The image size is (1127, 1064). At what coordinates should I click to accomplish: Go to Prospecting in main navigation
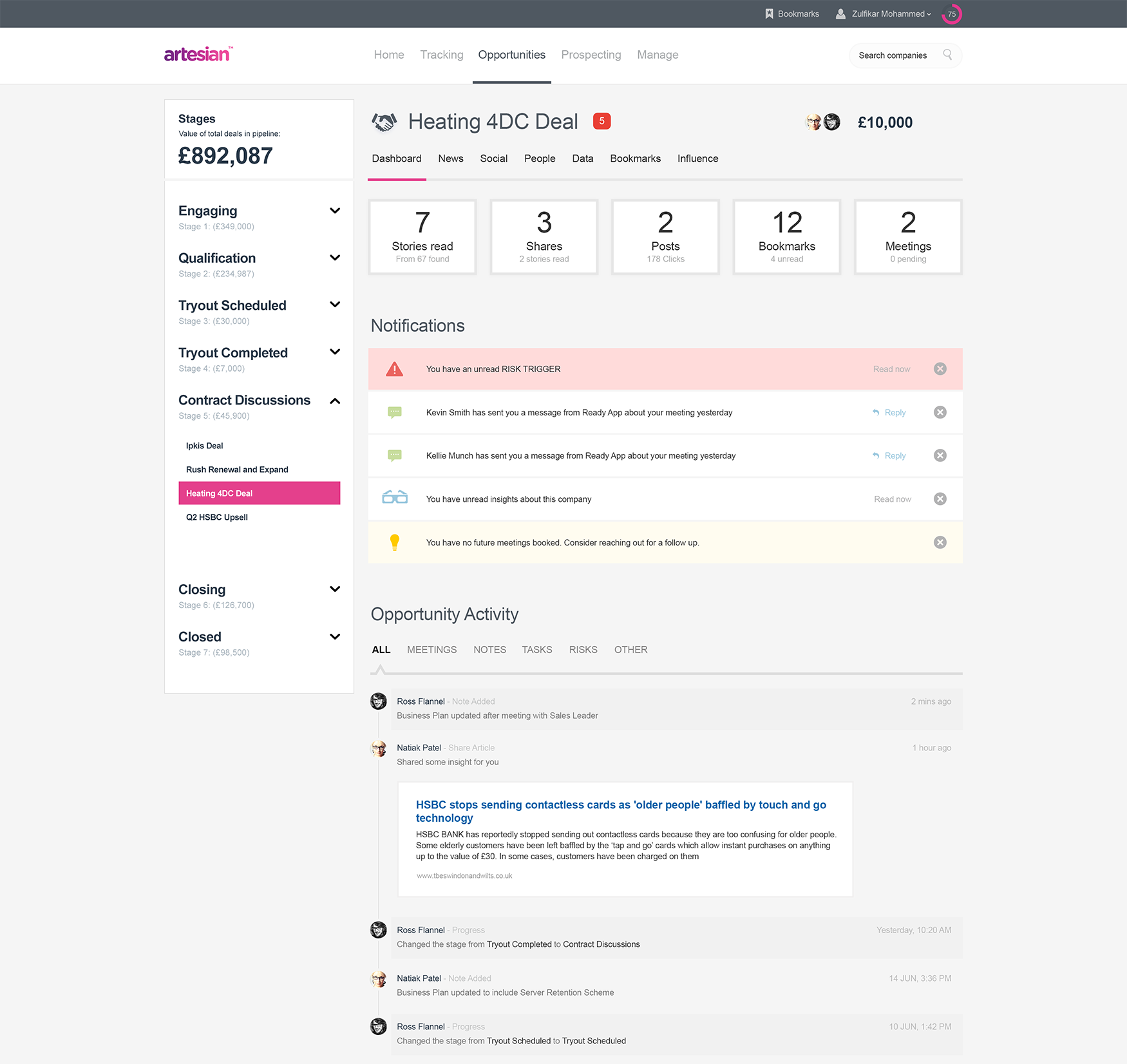click(x=591, y=55)
